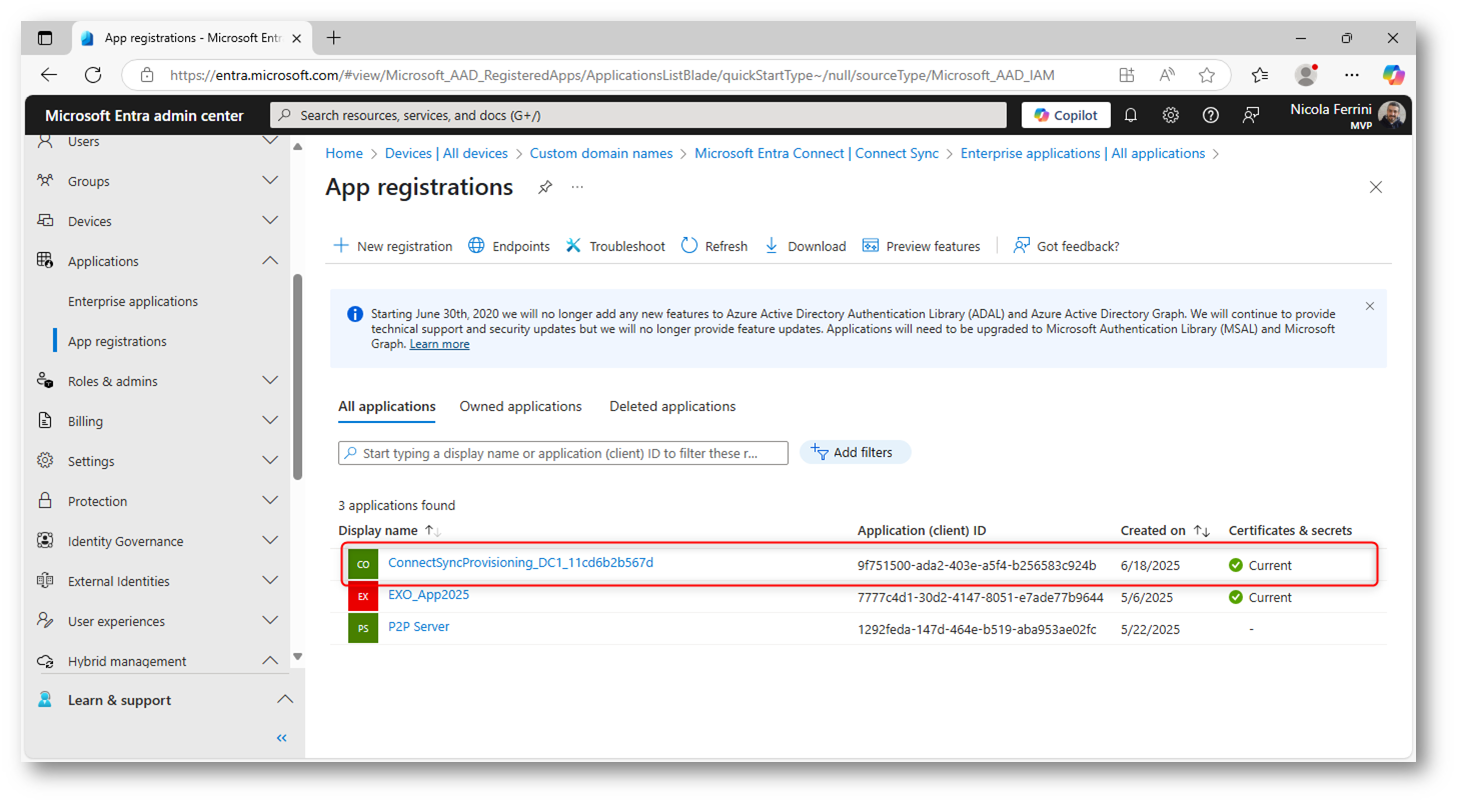Reload the page with the browser refresh icon
Screen dimensions: 1458x804
click(93, 75)
